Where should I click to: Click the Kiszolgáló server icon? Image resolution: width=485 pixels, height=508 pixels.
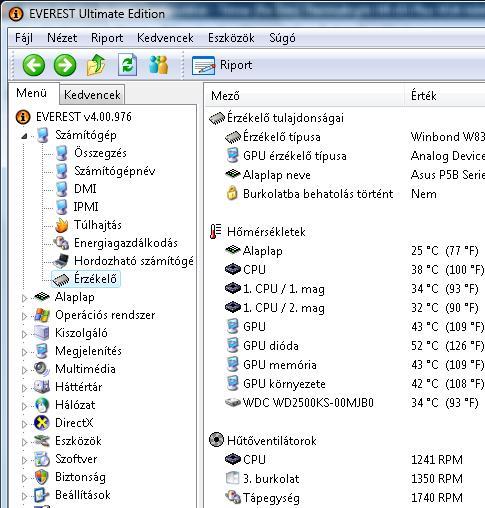coord(42,333)
